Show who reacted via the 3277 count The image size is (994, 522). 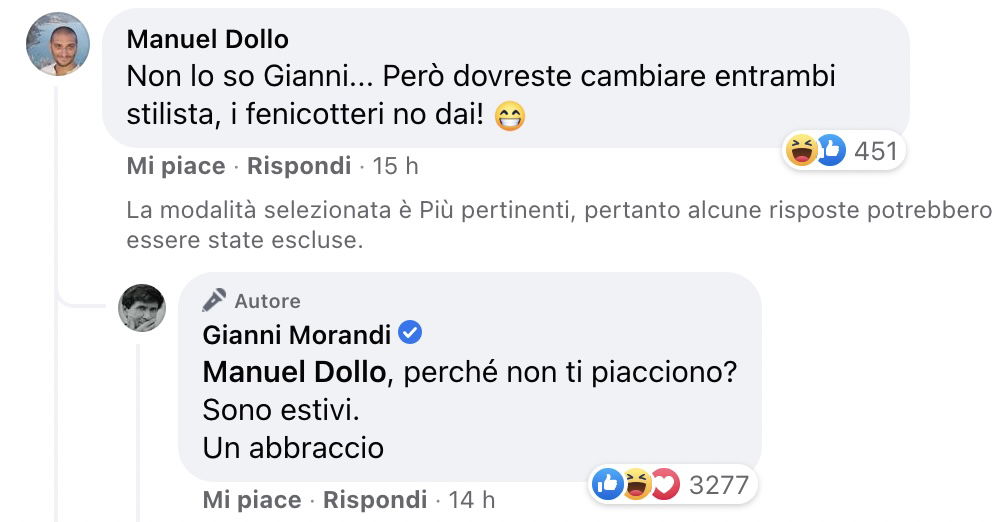pyautogui.click(x=719, y=485)
